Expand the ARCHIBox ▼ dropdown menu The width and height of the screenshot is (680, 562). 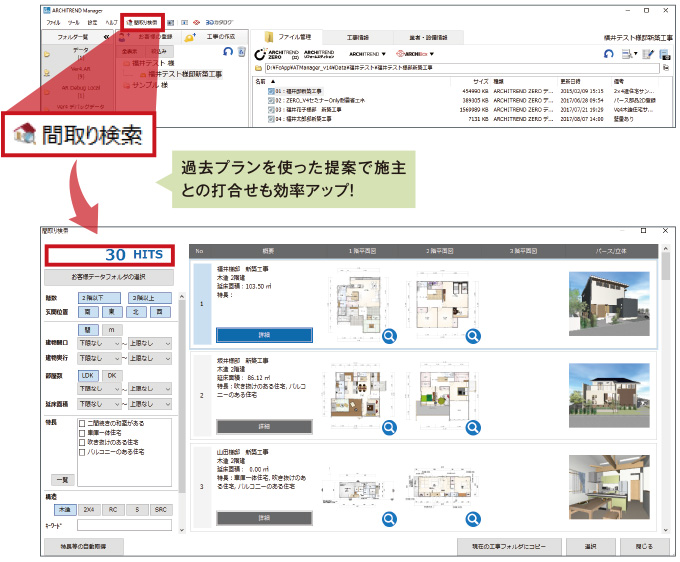click(x=415, y=54)
